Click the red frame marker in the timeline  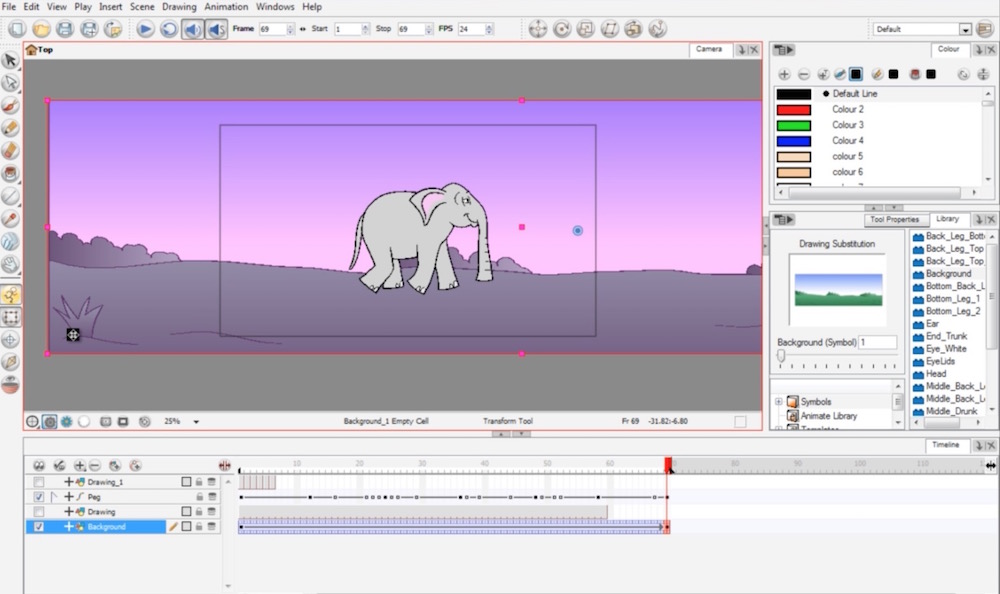(667, 464)
